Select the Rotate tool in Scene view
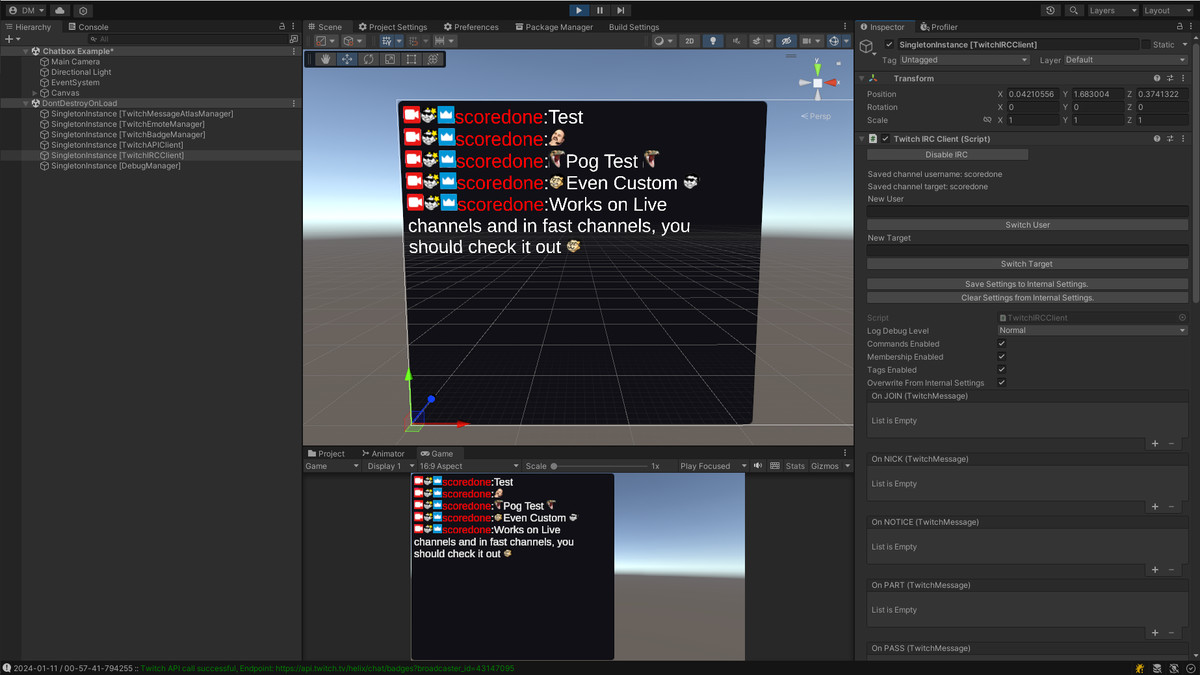This screenshot has height=675, width=1200. (x=369, y=59)
